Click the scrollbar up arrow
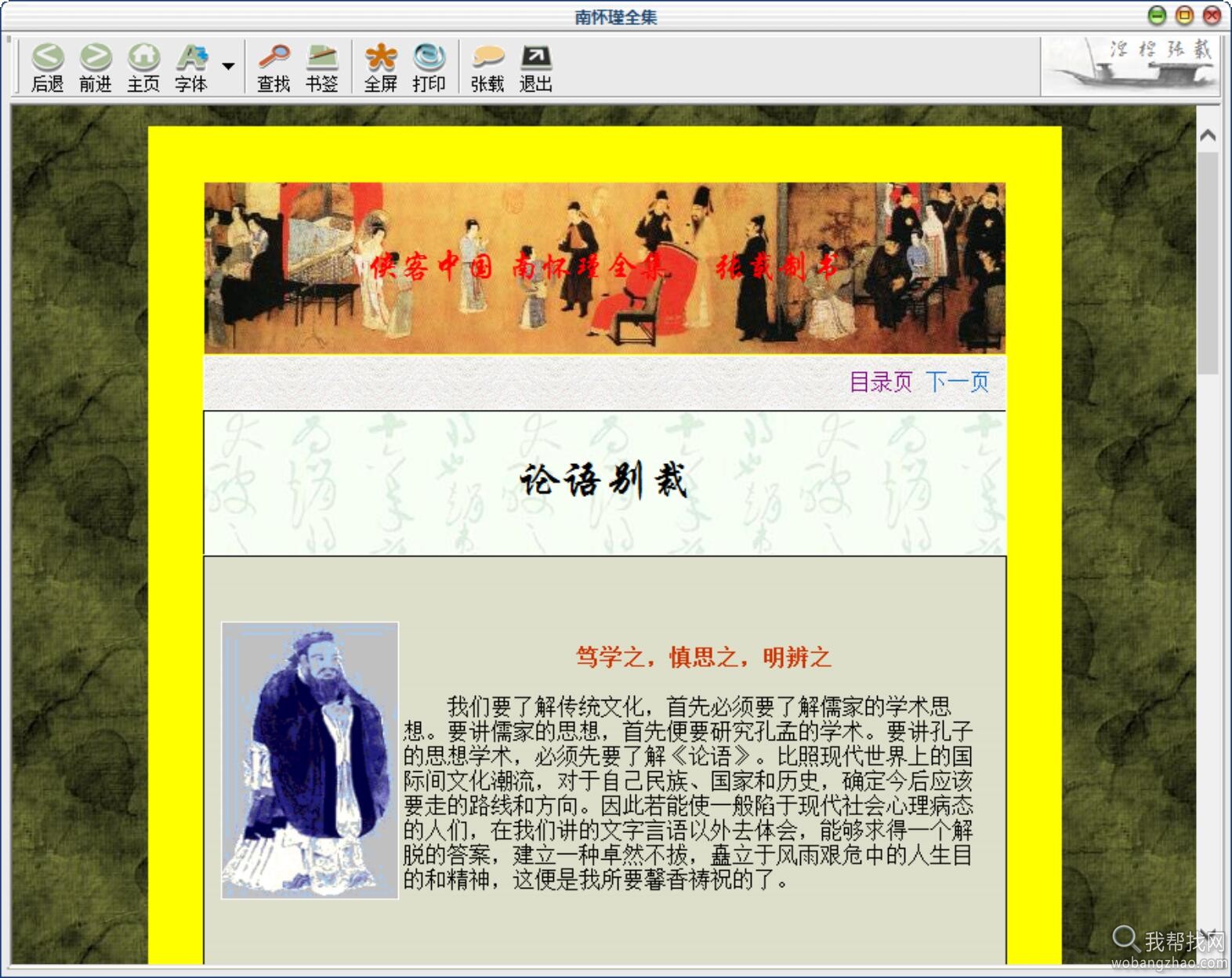The height and width of the screenshot is (978, 1232). pos(1208,136)
